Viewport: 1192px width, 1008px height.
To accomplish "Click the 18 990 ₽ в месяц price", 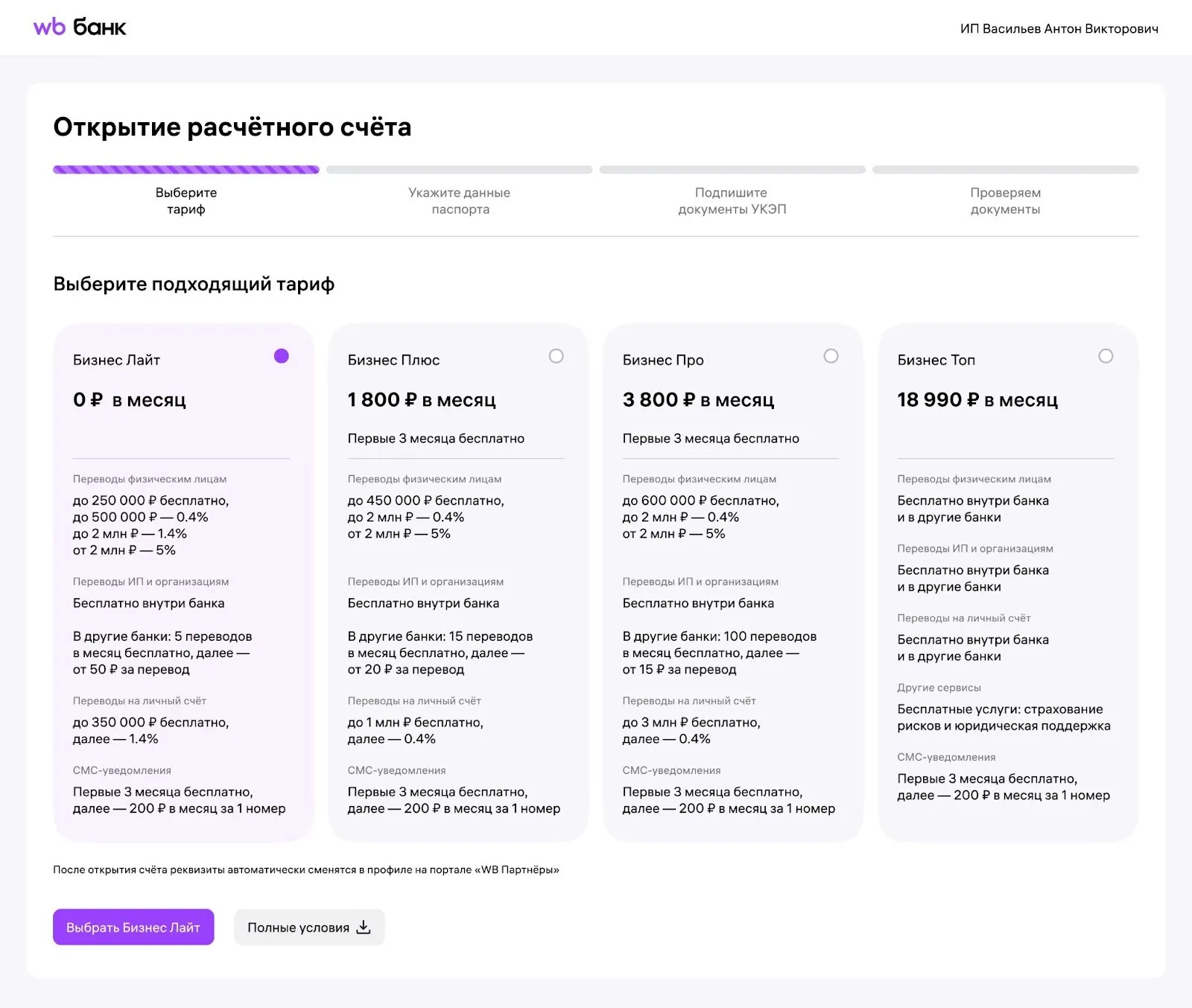I will pos(977,400).
